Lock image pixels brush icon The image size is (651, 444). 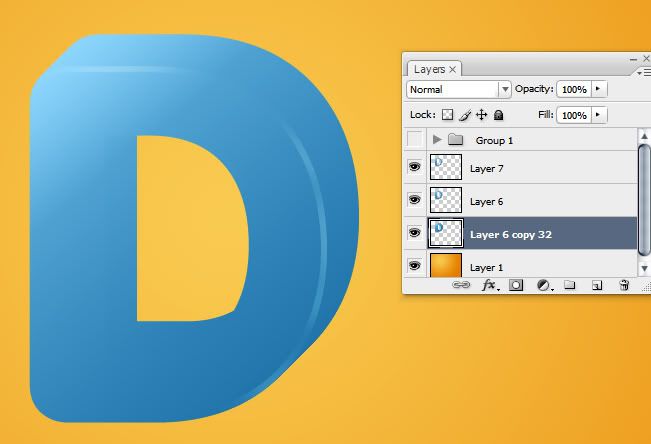tap(465, 115)
